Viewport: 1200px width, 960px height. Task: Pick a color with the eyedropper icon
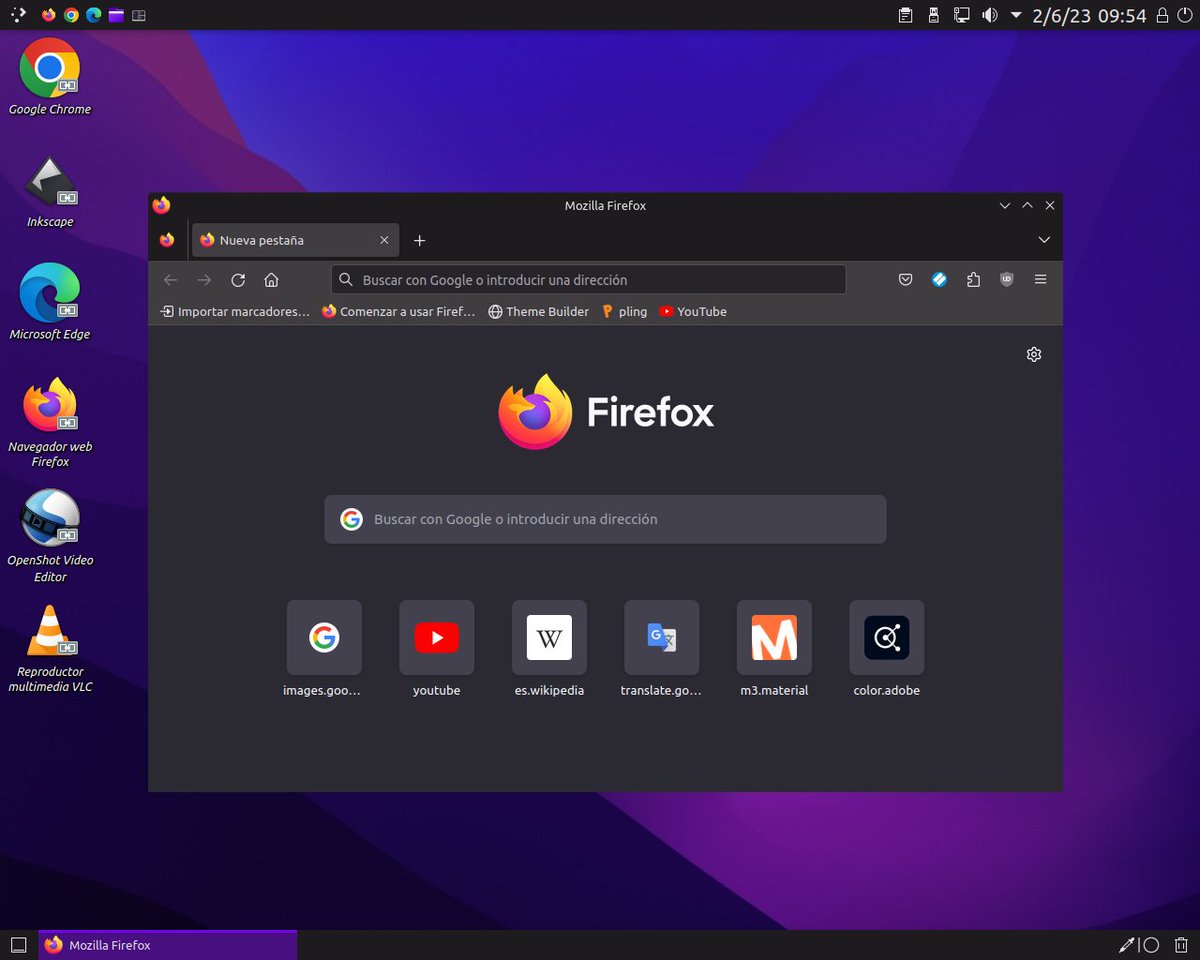pos(1127,945)
